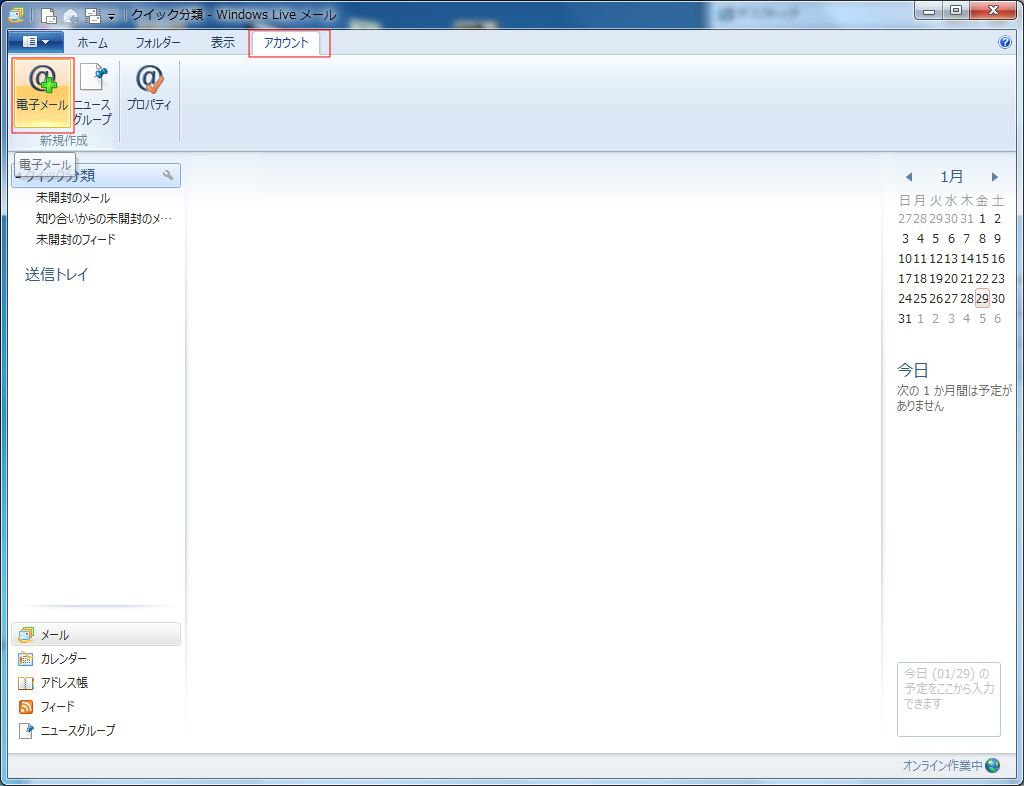This screenshot has height=786, width=1024.
Task: Click date 26 in the calendar
Action: 936,299
